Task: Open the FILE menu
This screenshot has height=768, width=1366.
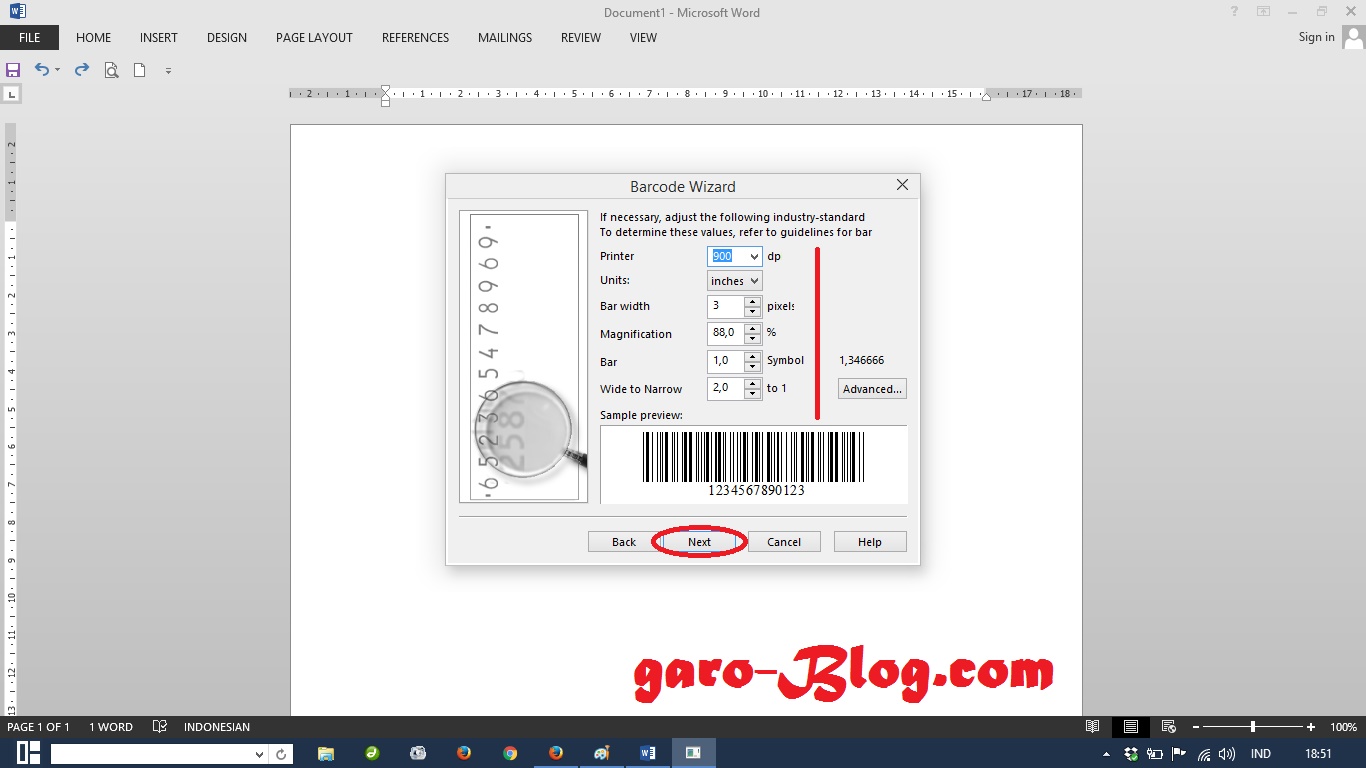Action: (29, 37)
